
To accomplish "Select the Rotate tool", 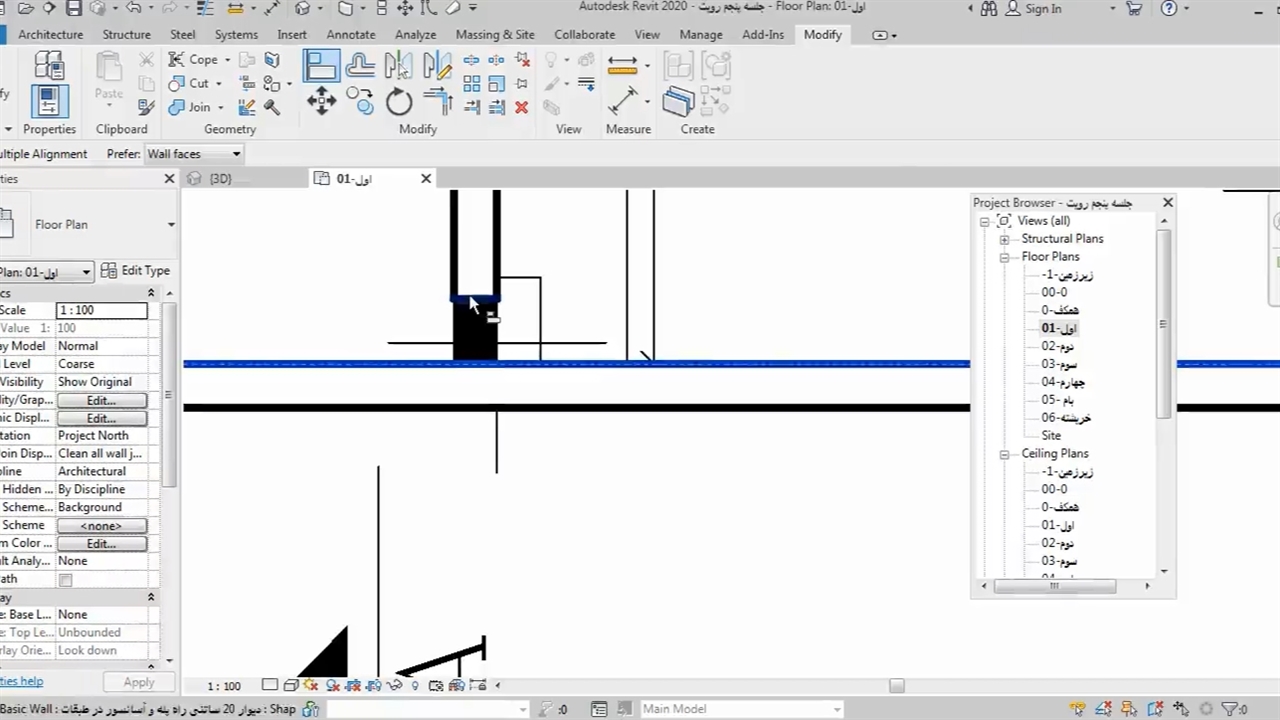I will (399, 102).
